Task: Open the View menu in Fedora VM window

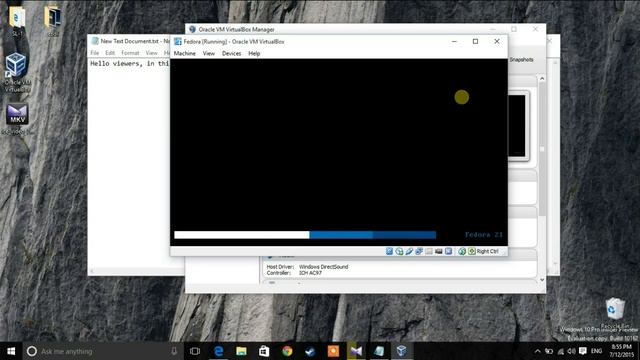Action: [209, 53]
